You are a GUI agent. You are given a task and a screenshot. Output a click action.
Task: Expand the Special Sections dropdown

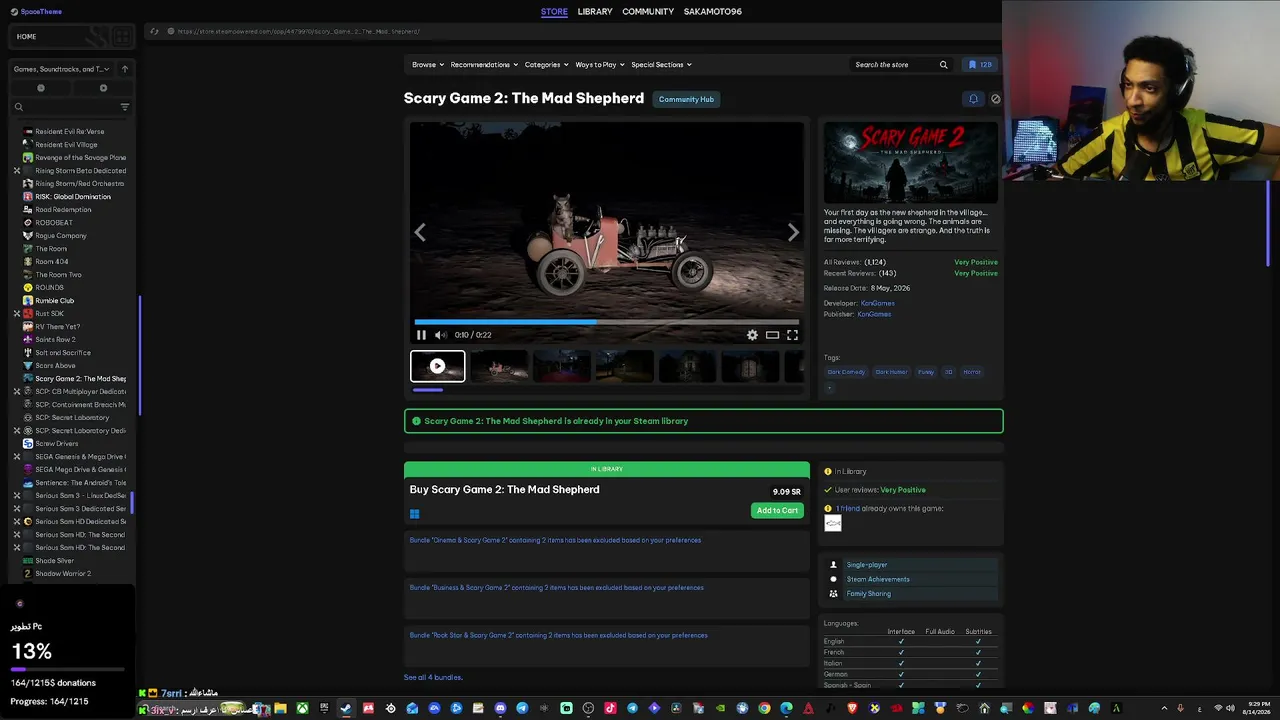661,65
